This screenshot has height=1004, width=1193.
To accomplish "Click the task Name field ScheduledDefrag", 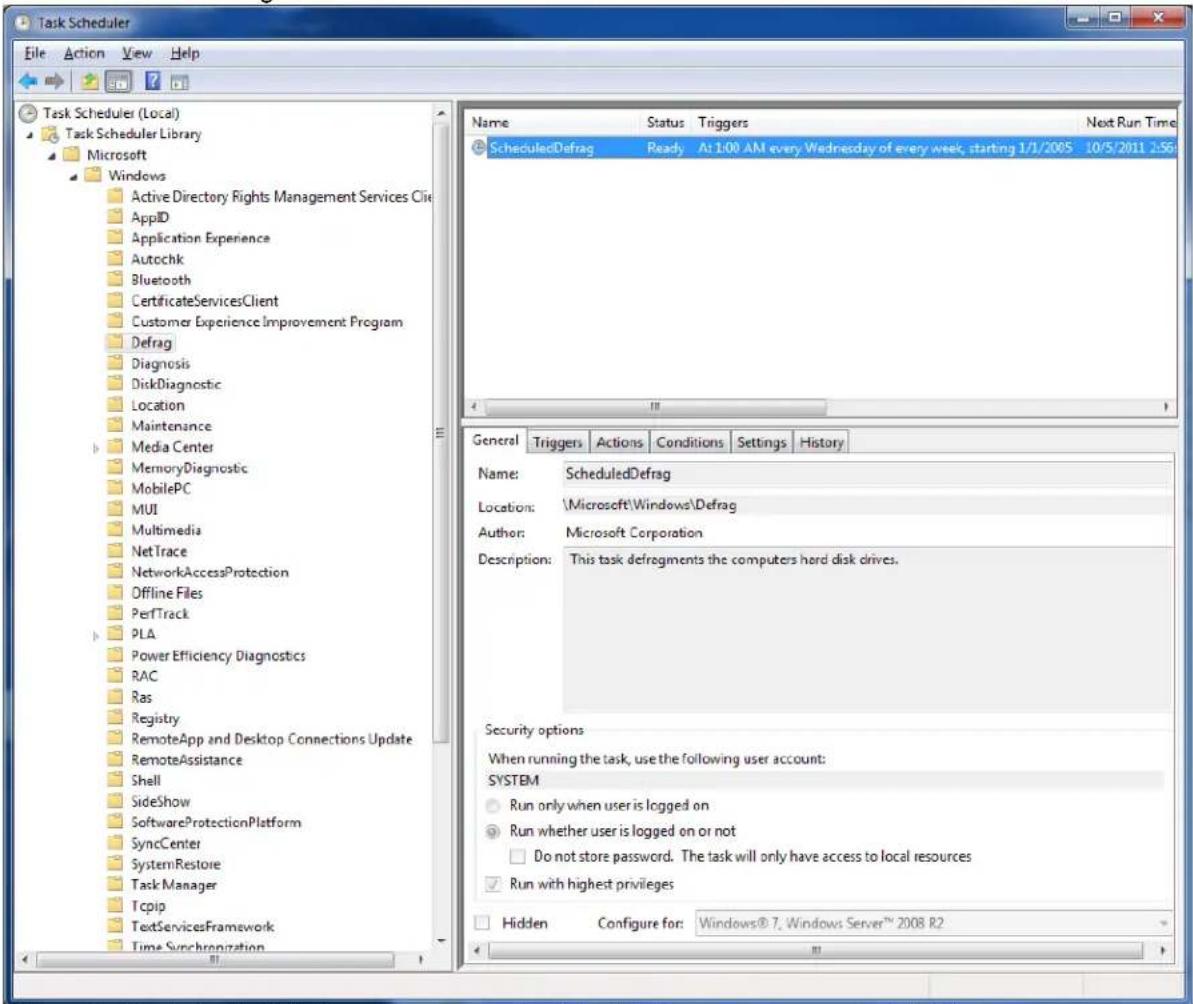I will point(867,474).
